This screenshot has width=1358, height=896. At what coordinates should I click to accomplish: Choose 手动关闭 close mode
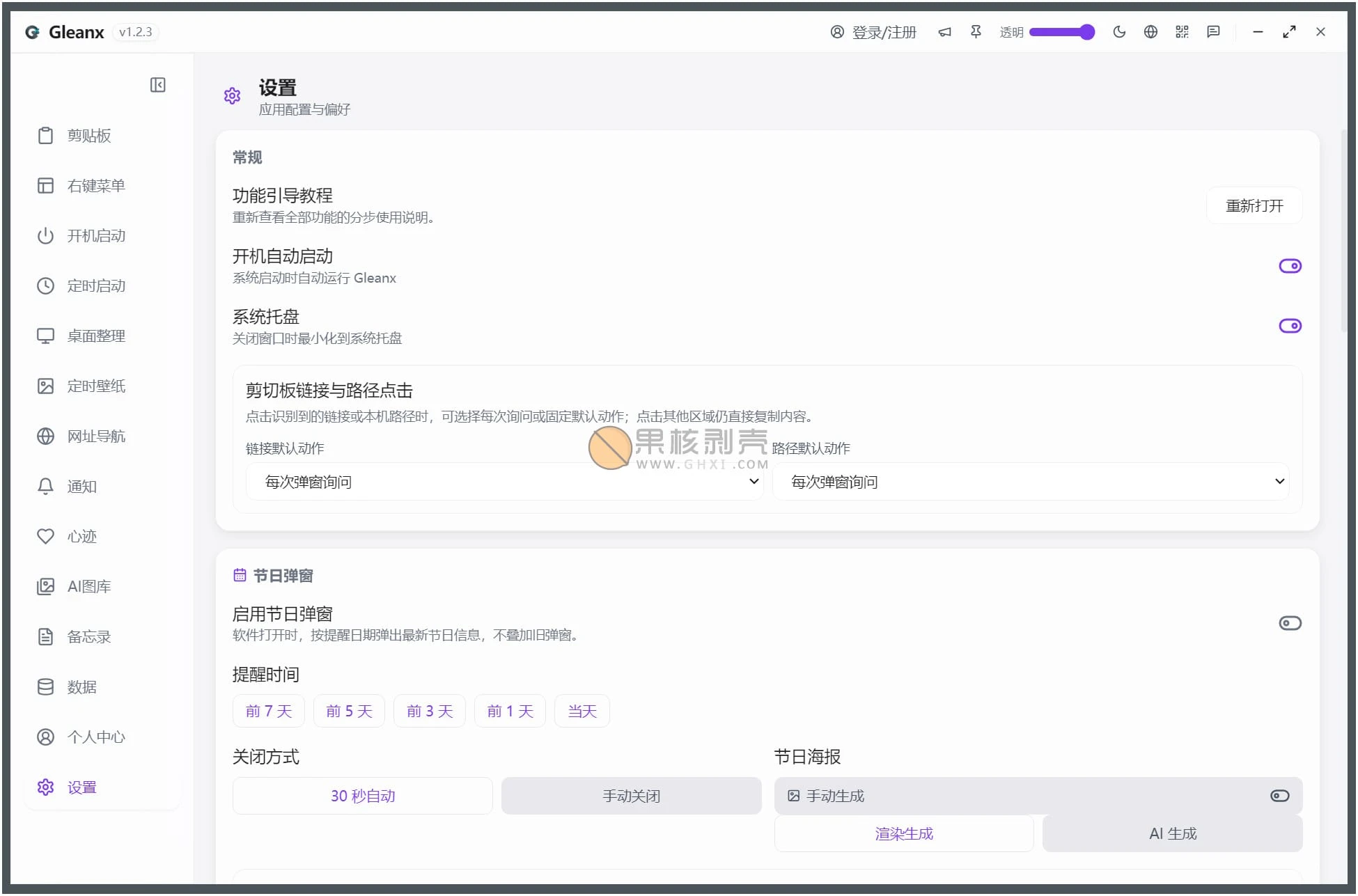[x=632, y=796]
